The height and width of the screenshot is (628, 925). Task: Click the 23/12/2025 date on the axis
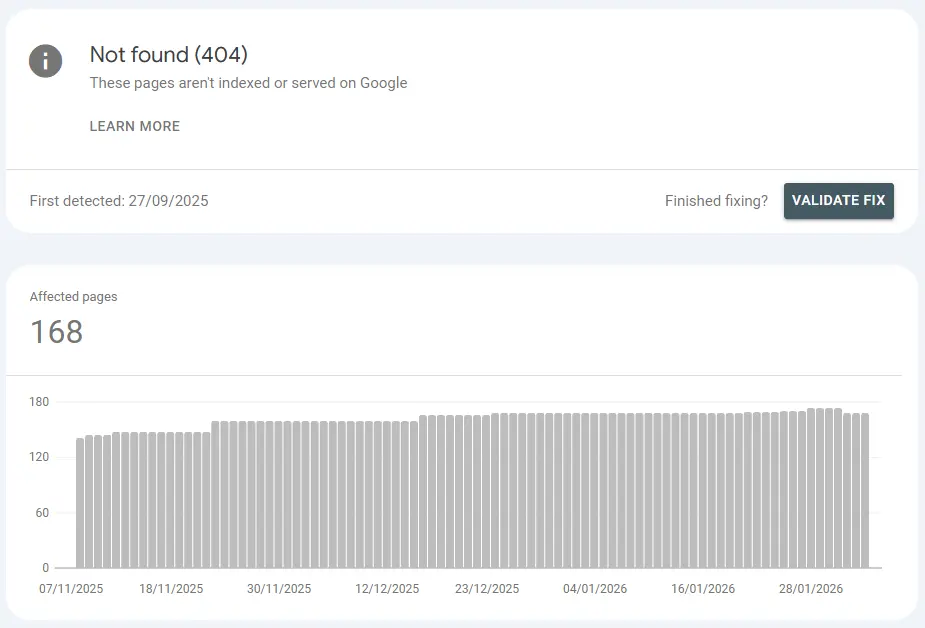(487, 589)
